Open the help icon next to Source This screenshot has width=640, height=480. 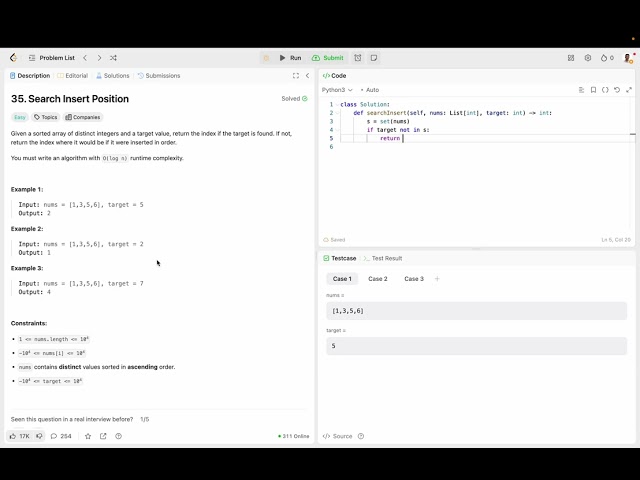point(361,436)
